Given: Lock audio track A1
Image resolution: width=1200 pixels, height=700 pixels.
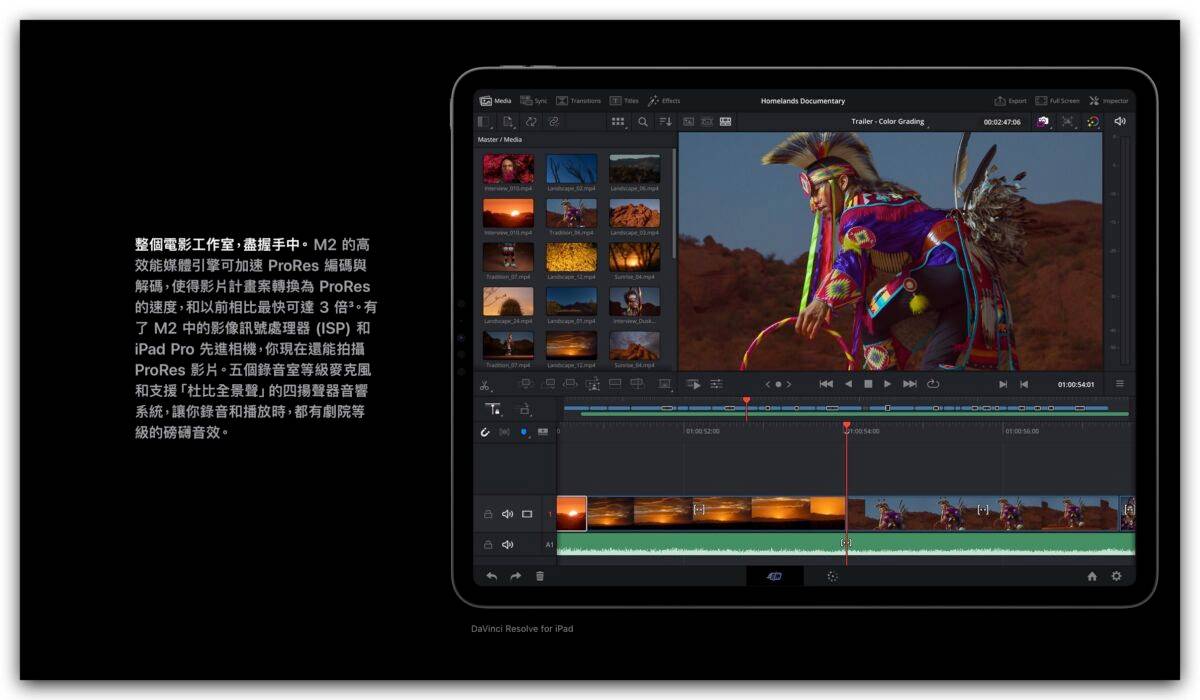Looking at the screenshot, I should (488, 545).
